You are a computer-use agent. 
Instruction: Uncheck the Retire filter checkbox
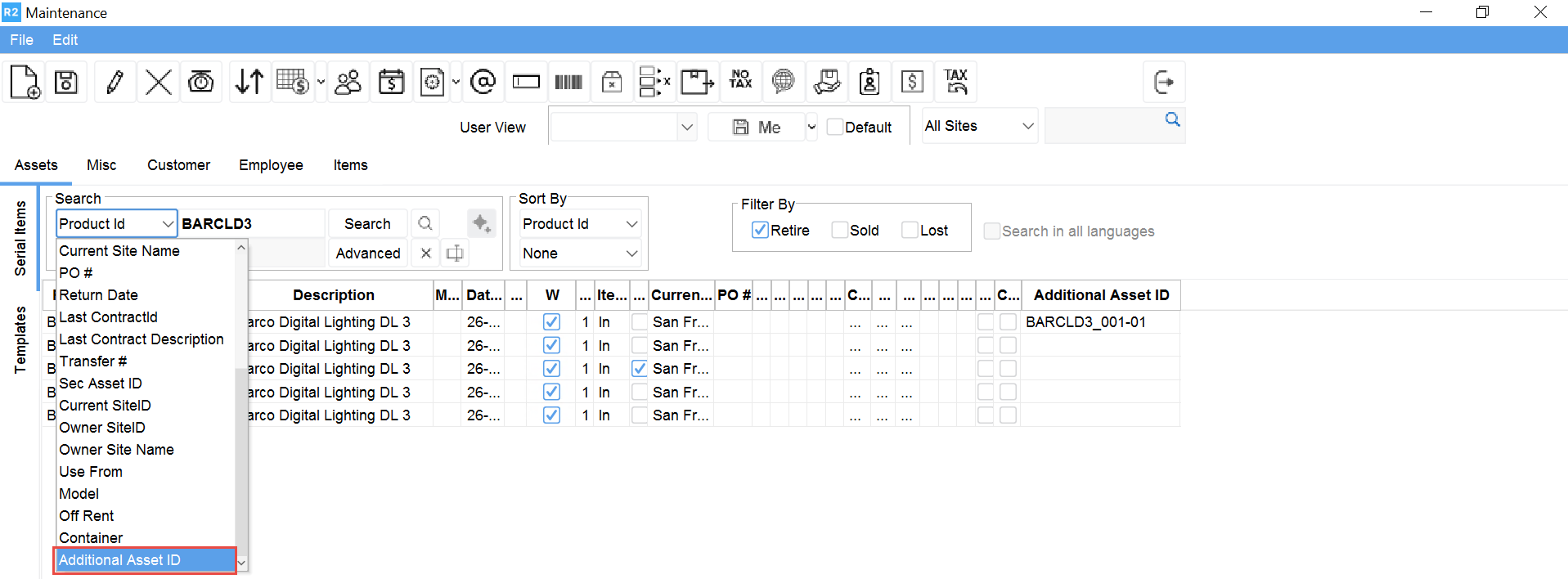click(760, 231)
